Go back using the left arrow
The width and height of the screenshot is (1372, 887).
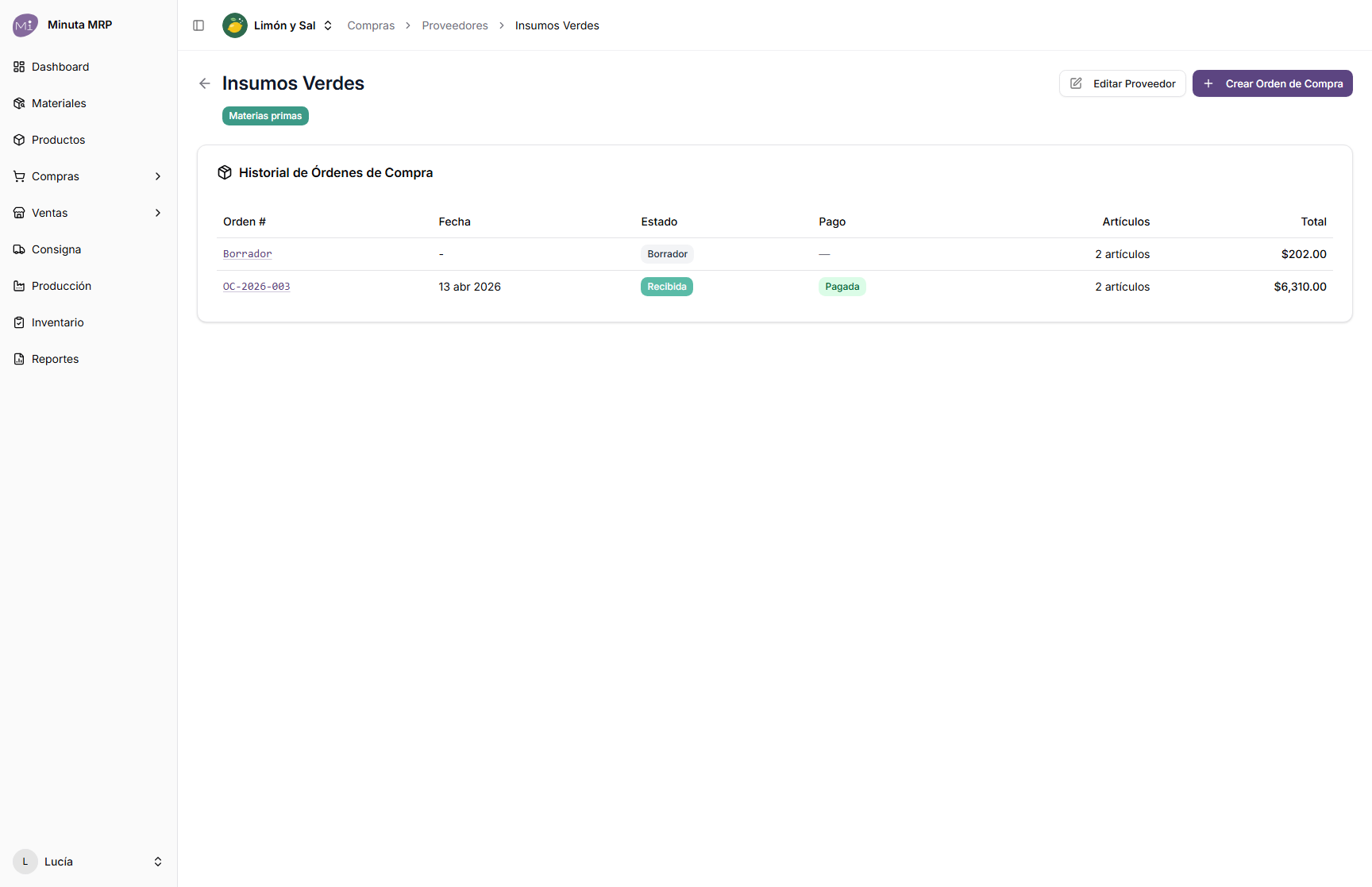tap(205, 83)
